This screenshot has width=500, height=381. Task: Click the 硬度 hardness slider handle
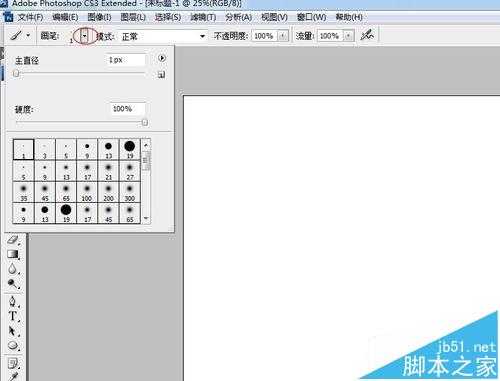145,122
